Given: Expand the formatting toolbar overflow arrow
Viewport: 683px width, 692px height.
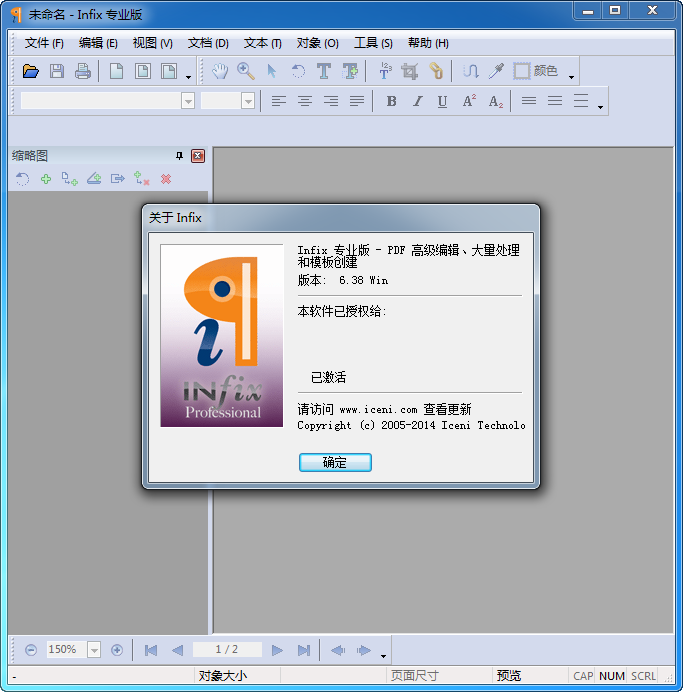Looking at the screenshot, I should [x=600, y=107].
